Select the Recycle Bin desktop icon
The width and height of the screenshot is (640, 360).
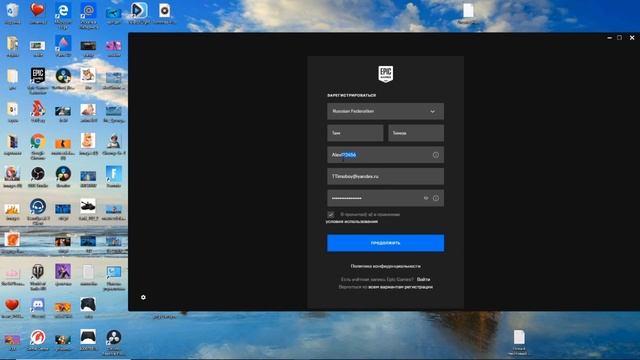tap(12, 13)
